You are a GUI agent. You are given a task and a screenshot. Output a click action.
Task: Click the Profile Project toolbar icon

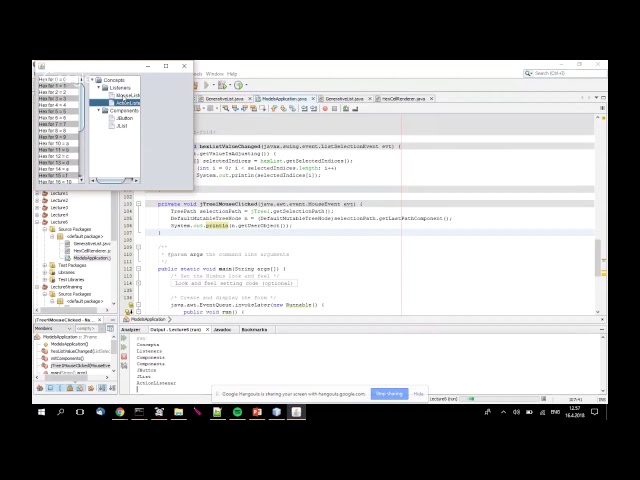(239, 85)
